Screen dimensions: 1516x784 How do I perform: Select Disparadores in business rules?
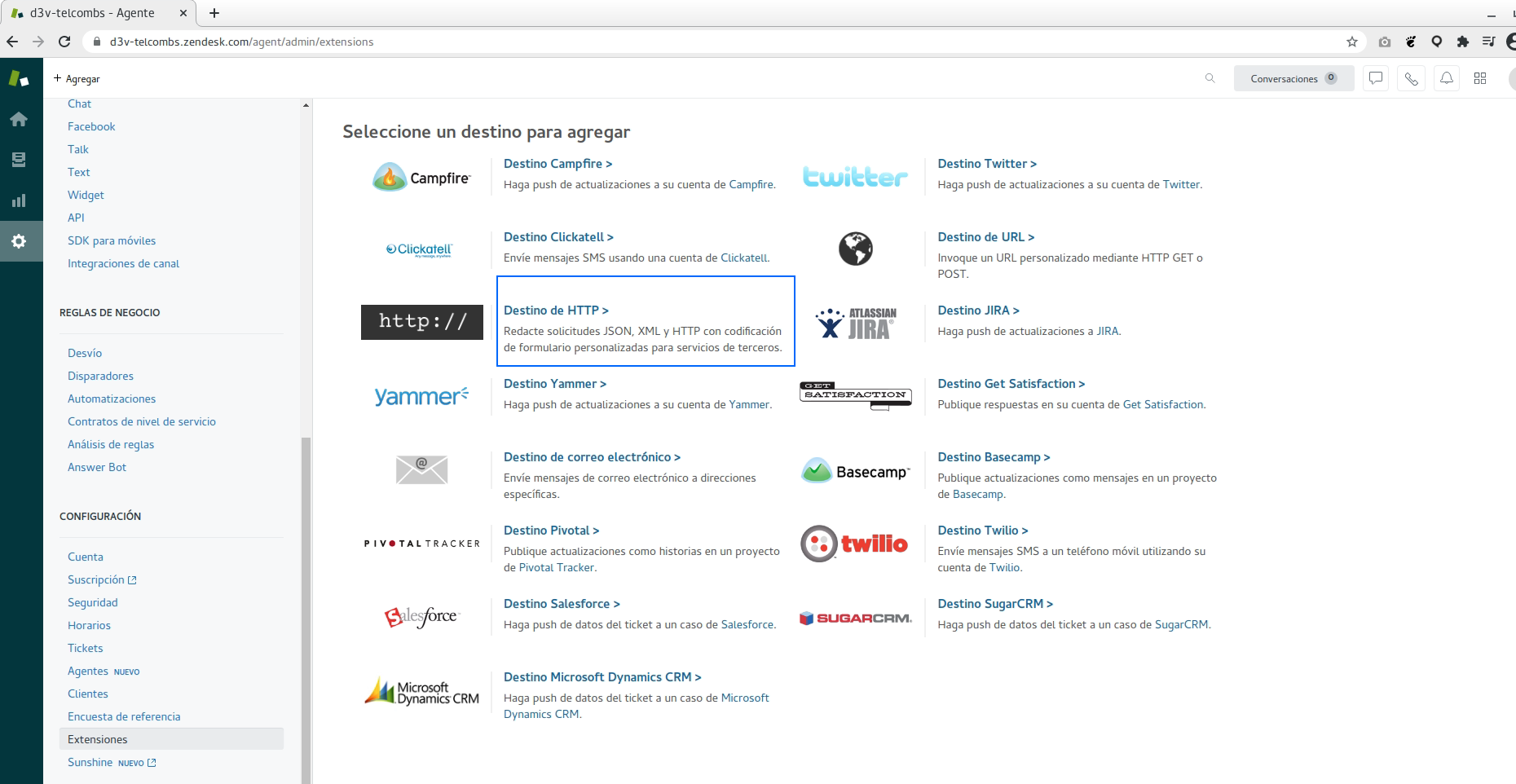click(100, 376)
